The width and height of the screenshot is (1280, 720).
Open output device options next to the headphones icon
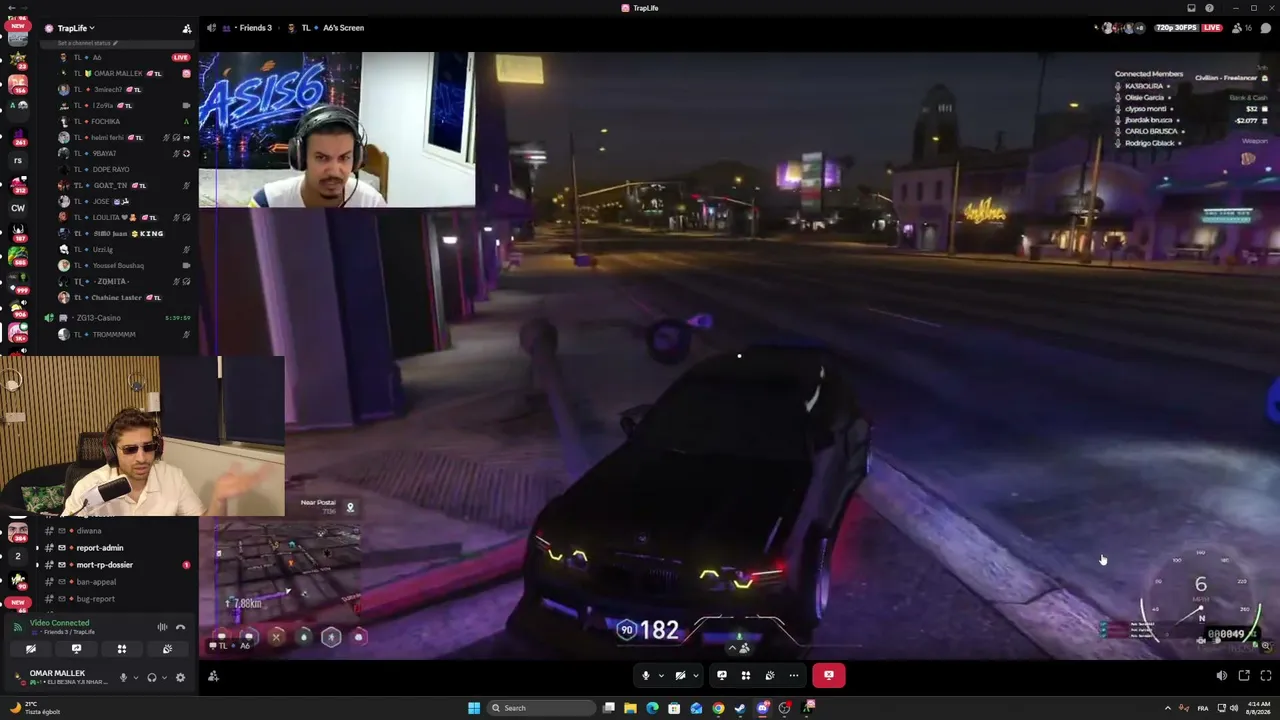164,677
